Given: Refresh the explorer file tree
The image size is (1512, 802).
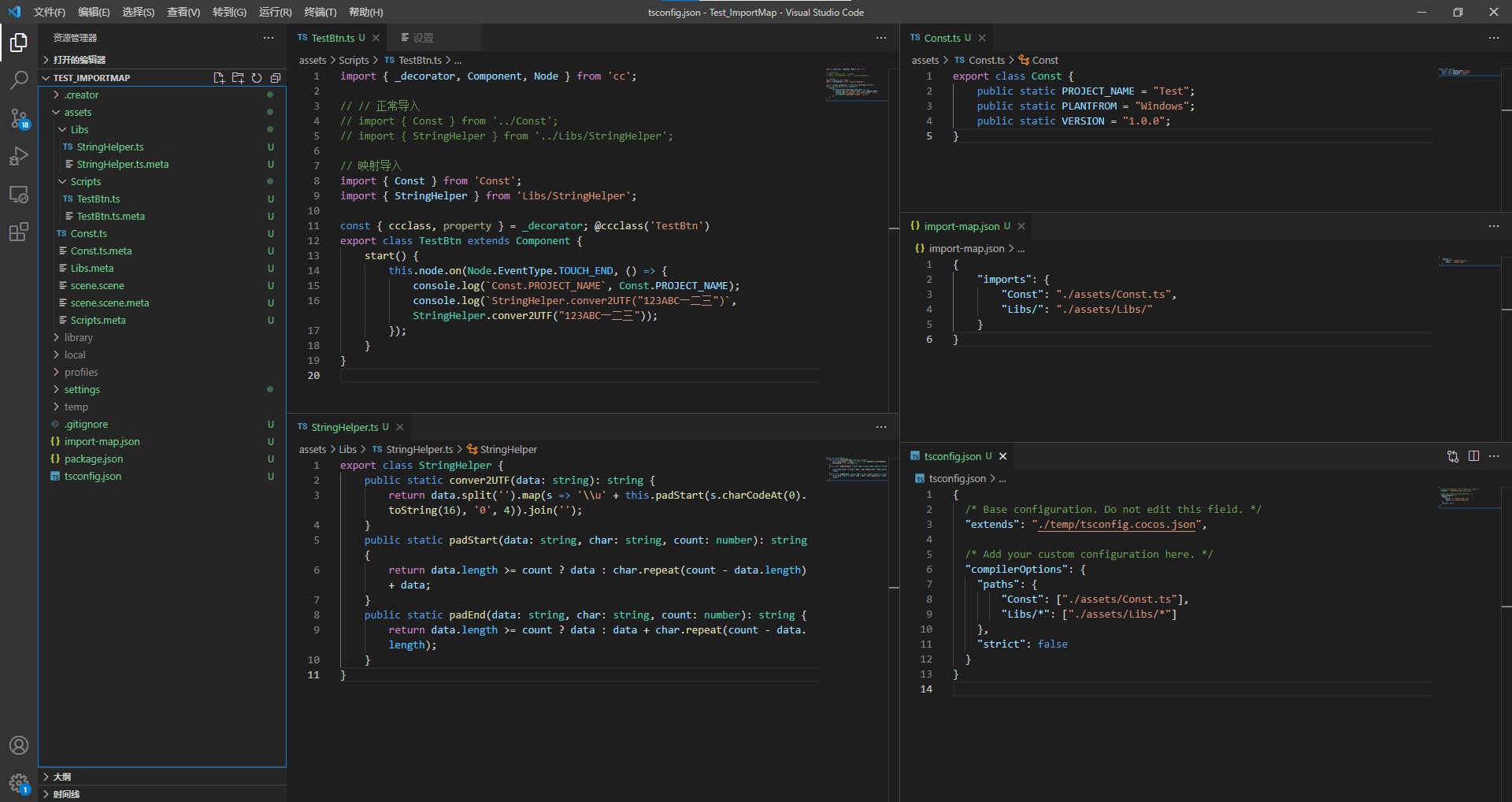Looking at the screenshot, I should click(257, 78).
